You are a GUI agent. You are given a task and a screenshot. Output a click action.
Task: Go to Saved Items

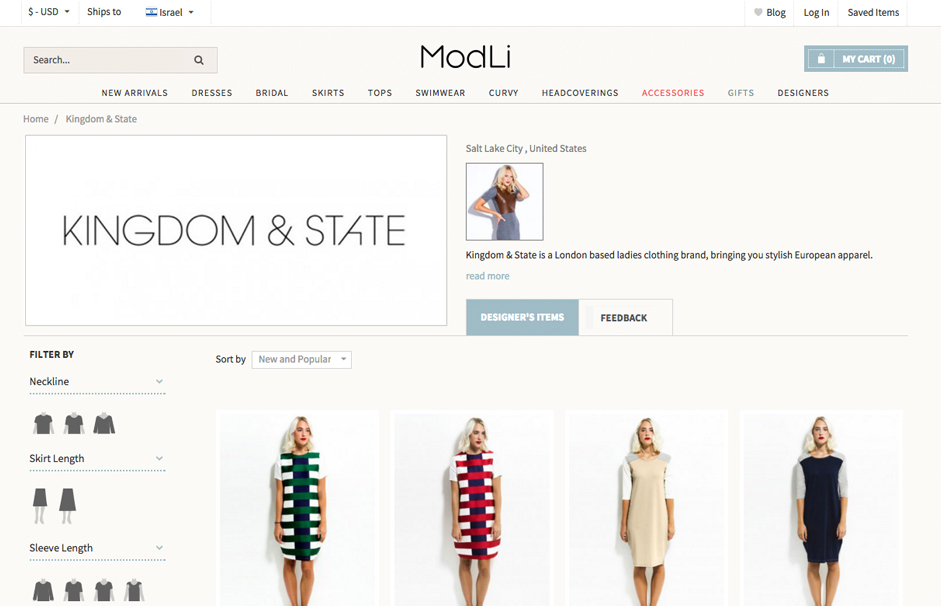click(x=873, y=12)
